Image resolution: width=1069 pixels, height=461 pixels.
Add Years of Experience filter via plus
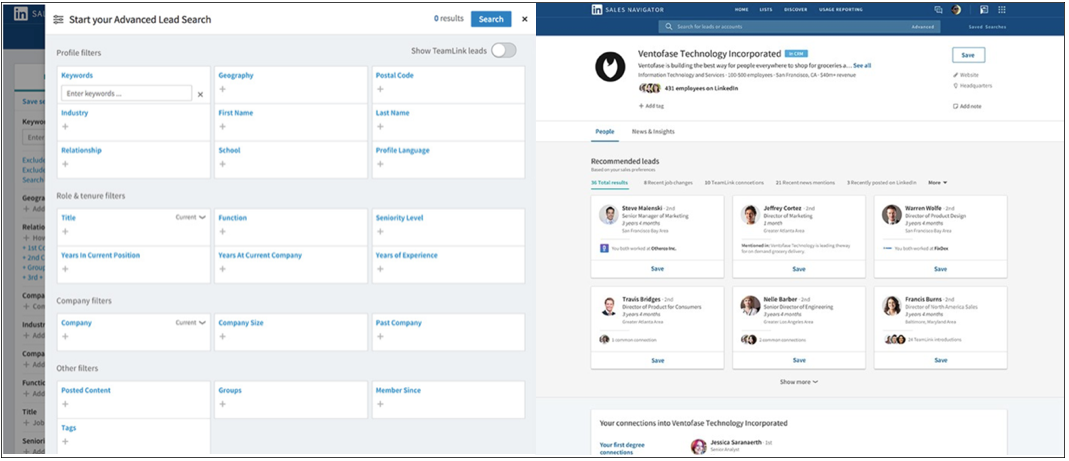[380, 269]
